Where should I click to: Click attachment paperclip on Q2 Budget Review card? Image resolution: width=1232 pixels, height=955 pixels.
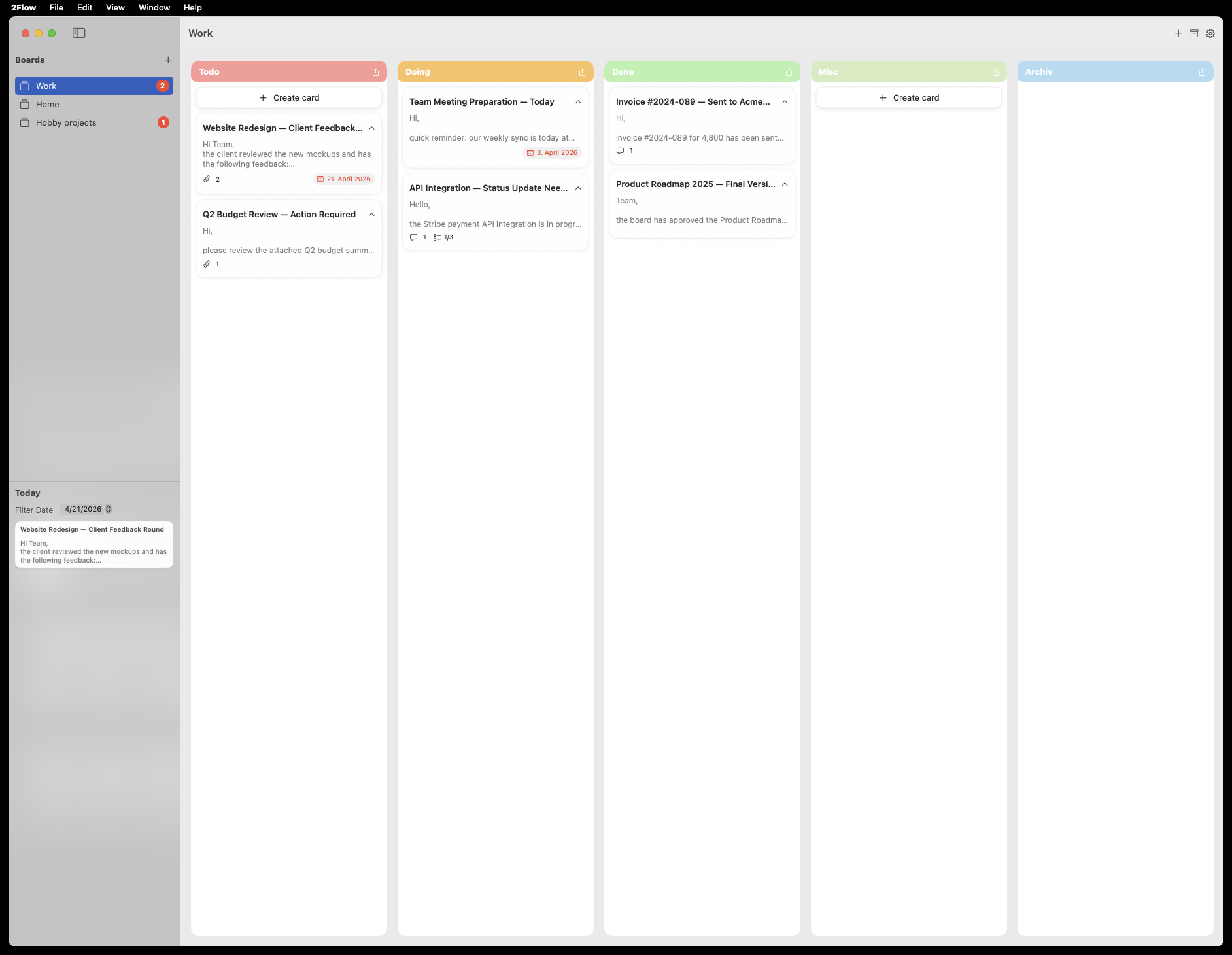coord(207,264)
